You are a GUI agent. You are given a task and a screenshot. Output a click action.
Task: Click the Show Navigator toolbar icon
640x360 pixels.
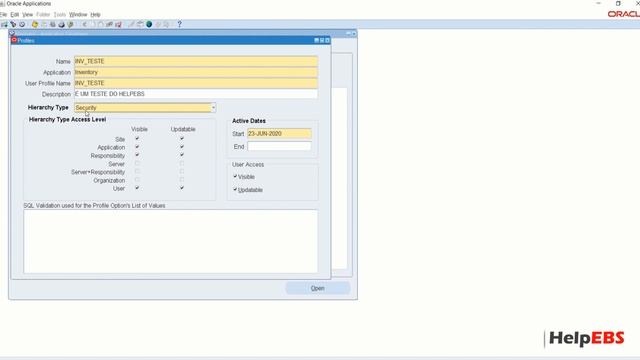(x=22, y=24)
